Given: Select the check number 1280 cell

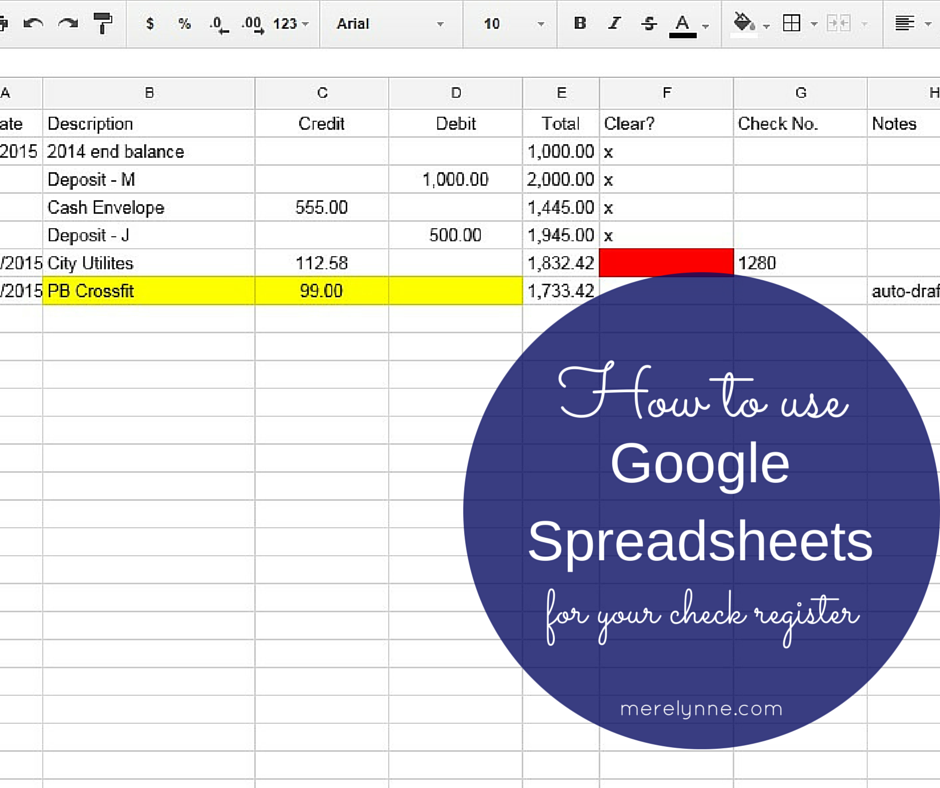Looking at the screenshot, I should click(800, 263).
